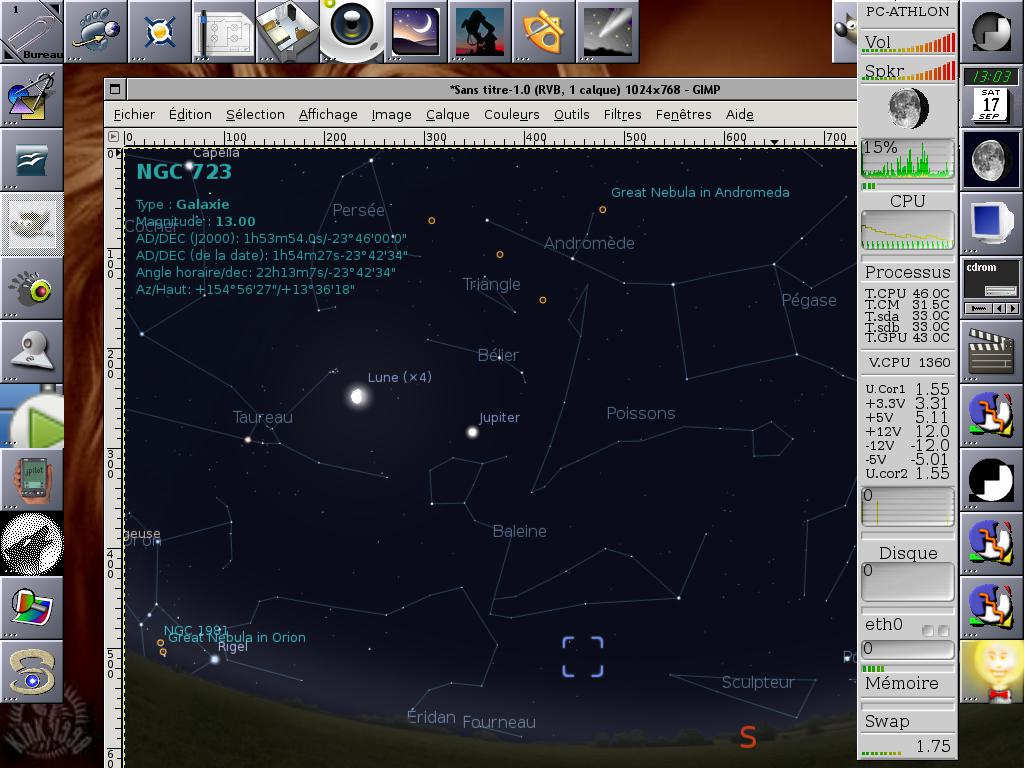Open the Image menu

tap(391, 114)
